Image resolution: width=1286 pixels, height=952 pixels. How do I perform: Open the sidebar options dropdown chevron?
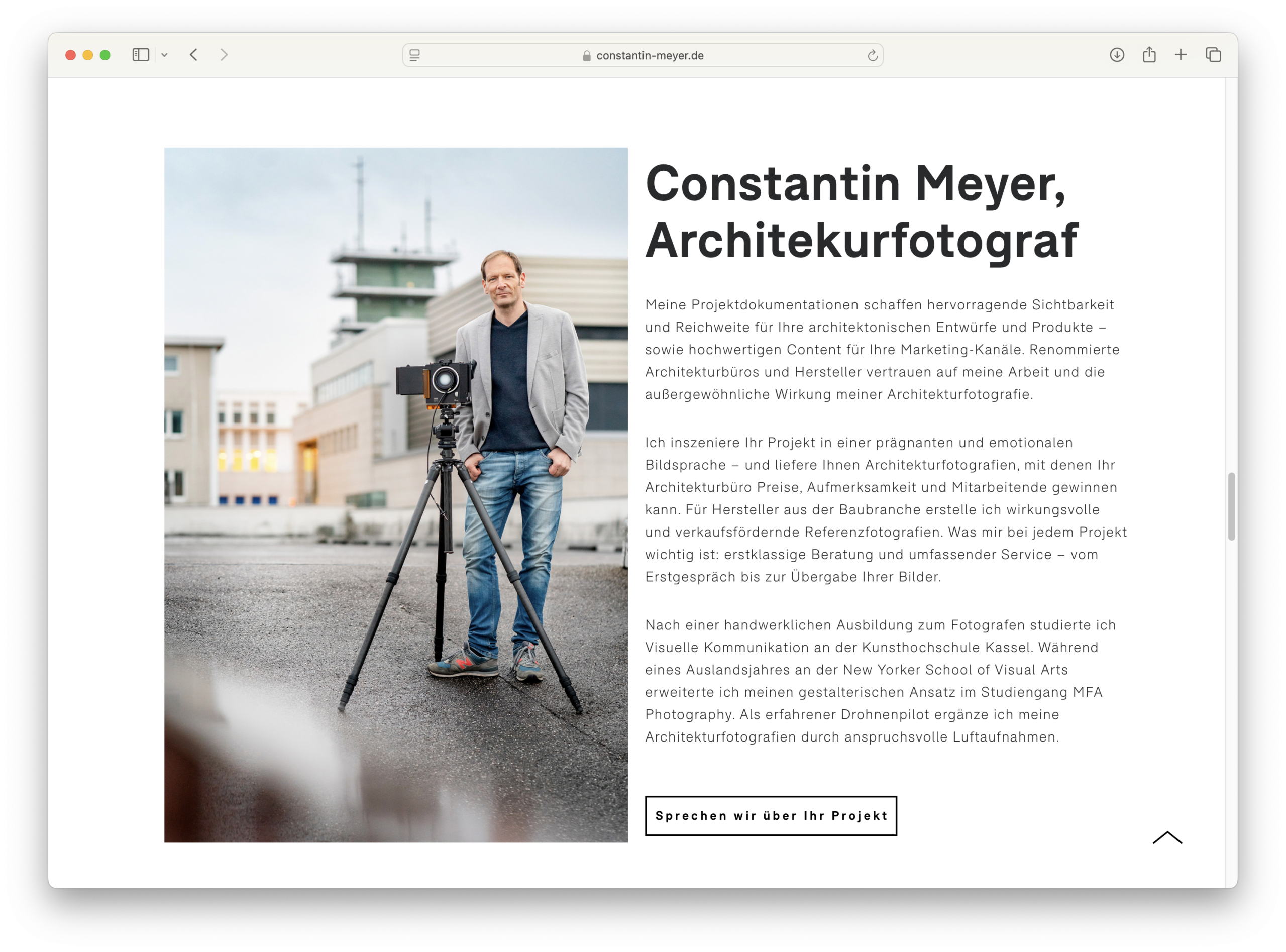pos(165,55)
